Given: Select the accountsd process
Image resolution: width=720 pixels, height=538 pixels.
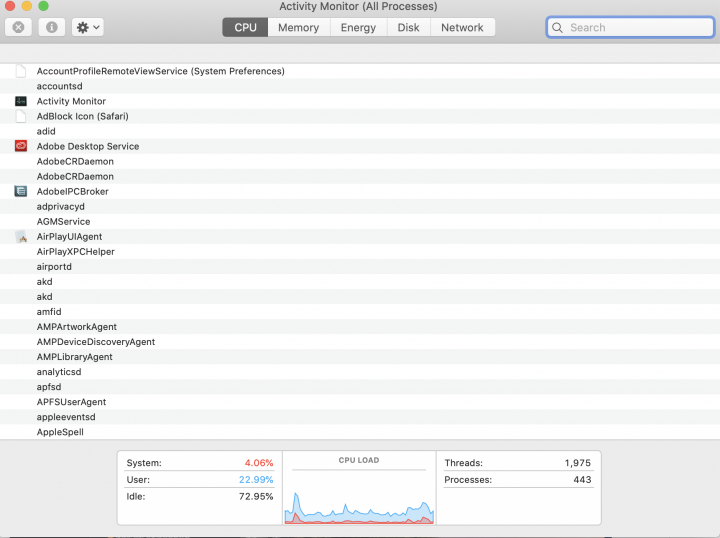Looking at the screenshot, I should click(60, 86).
